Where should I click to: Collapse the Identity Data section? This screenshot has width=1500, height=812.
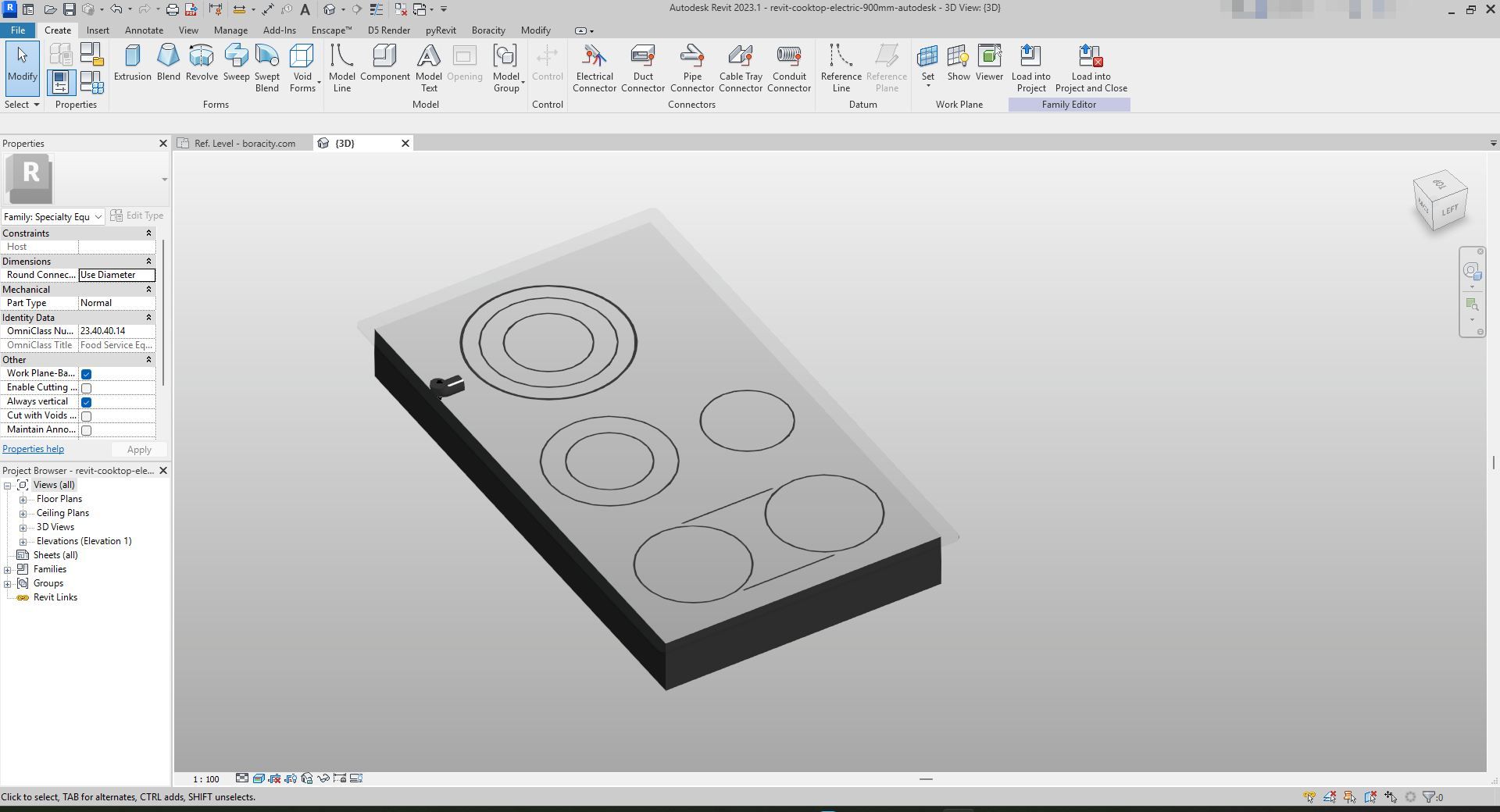tap(148, 318)
